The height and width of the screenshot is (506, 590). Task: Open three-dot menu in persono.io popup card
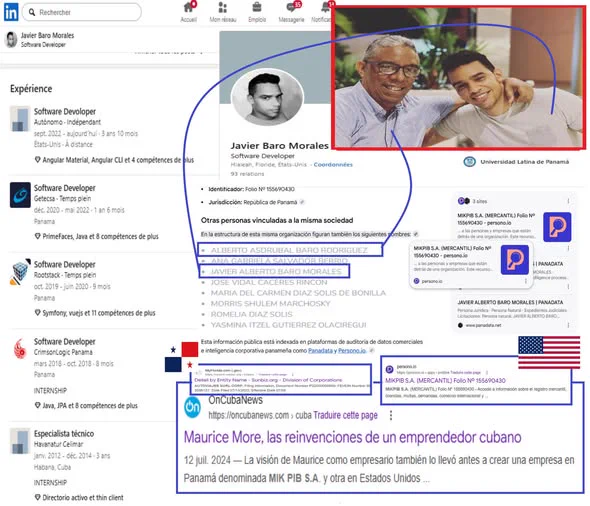526,281
